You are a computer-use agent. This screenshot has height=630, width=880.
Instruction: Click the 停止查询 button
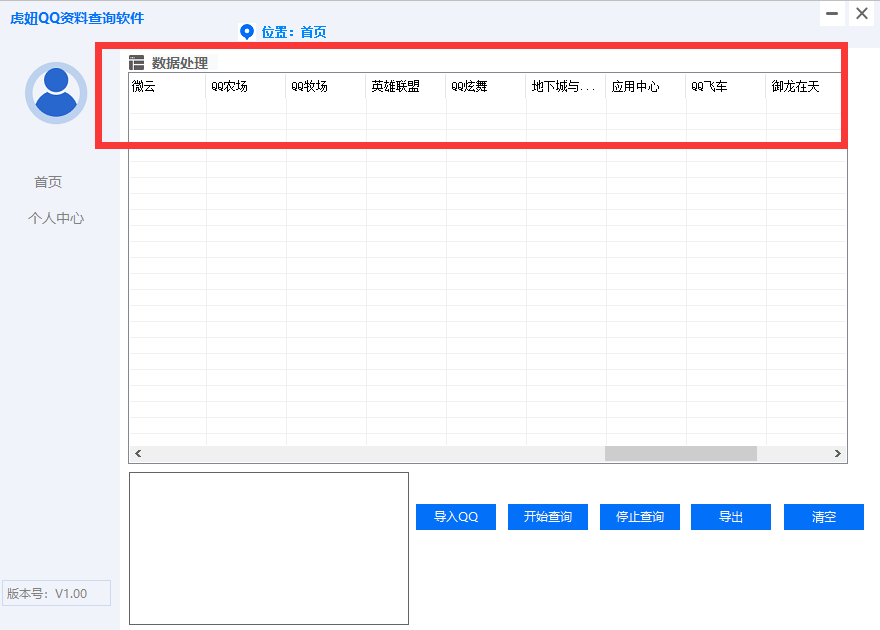pyautogui.click(x=640, y=517)
